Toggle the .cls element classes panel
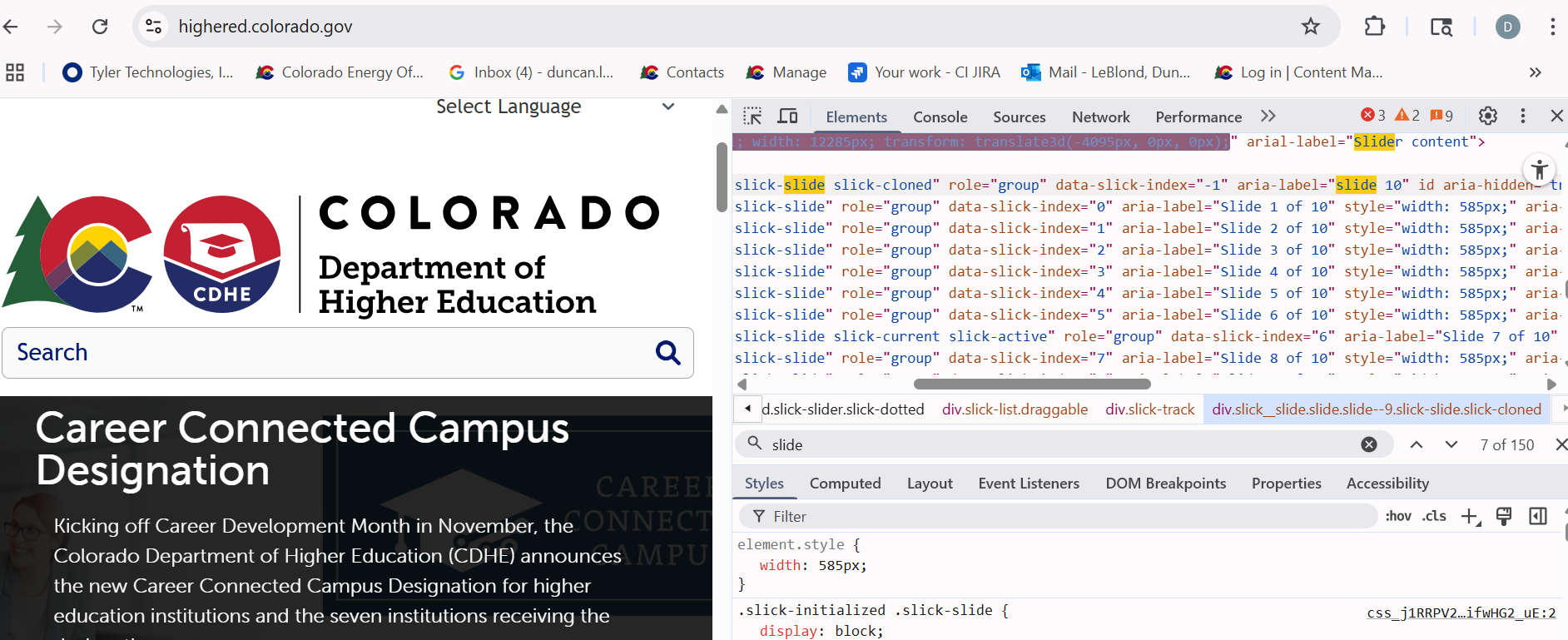 [1434, 517]
